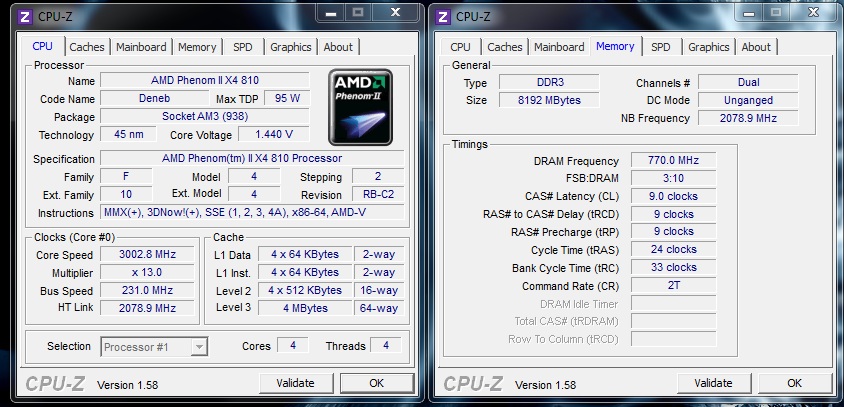This screenshot has height=407, width=844.
Task: Click the Stepping value 2
Action: [378, 176]
